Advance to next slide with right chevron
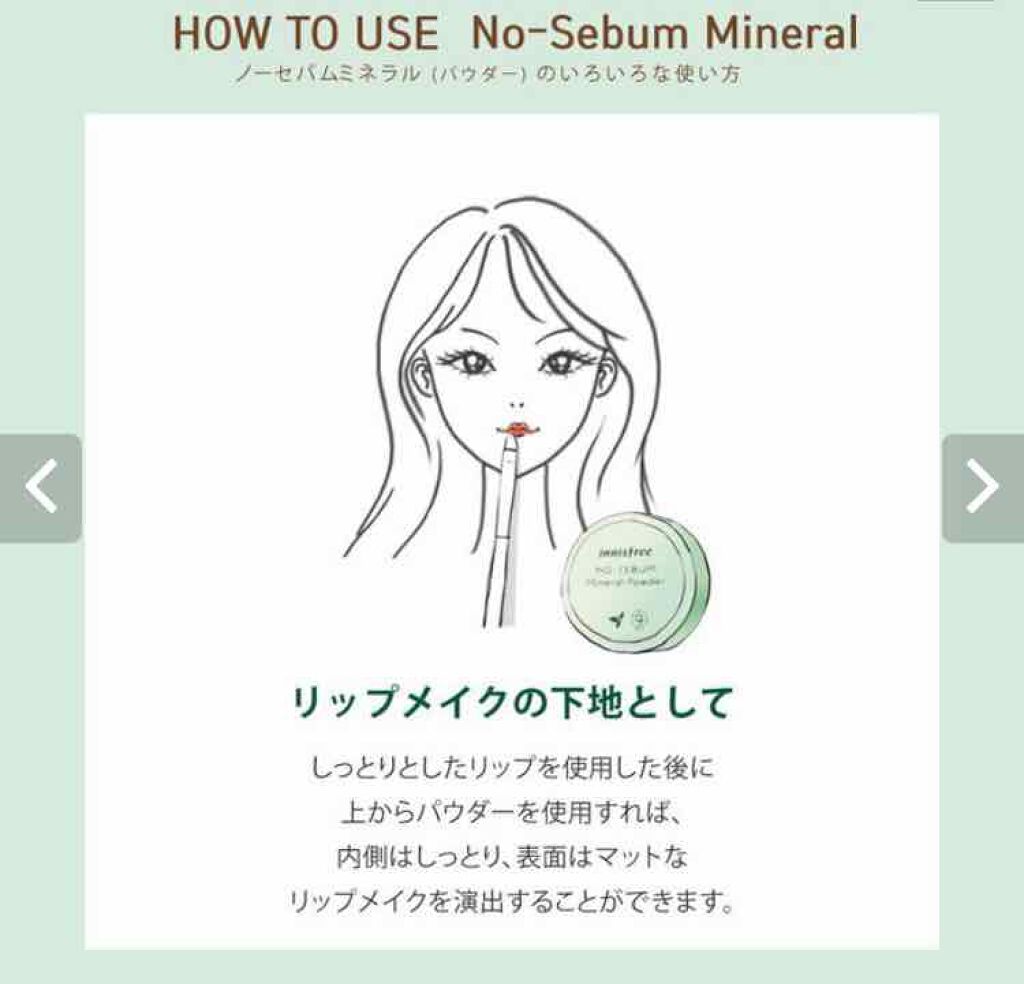The height and width of the screenshot is (984, 1024). (x=983, y=487)
